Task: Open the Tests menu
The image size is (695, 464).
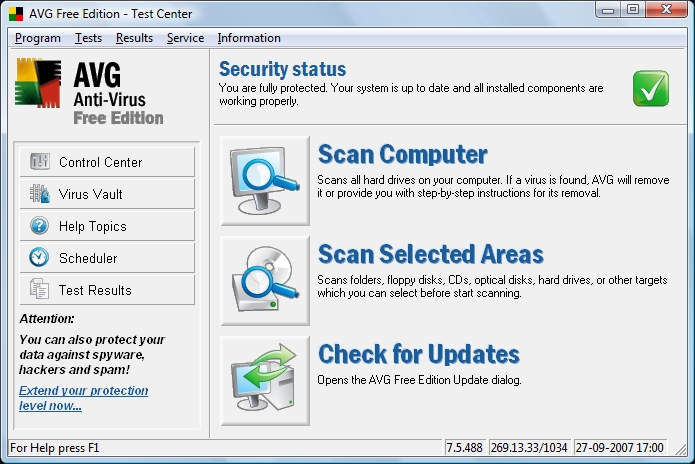Action: click(88, 38)
